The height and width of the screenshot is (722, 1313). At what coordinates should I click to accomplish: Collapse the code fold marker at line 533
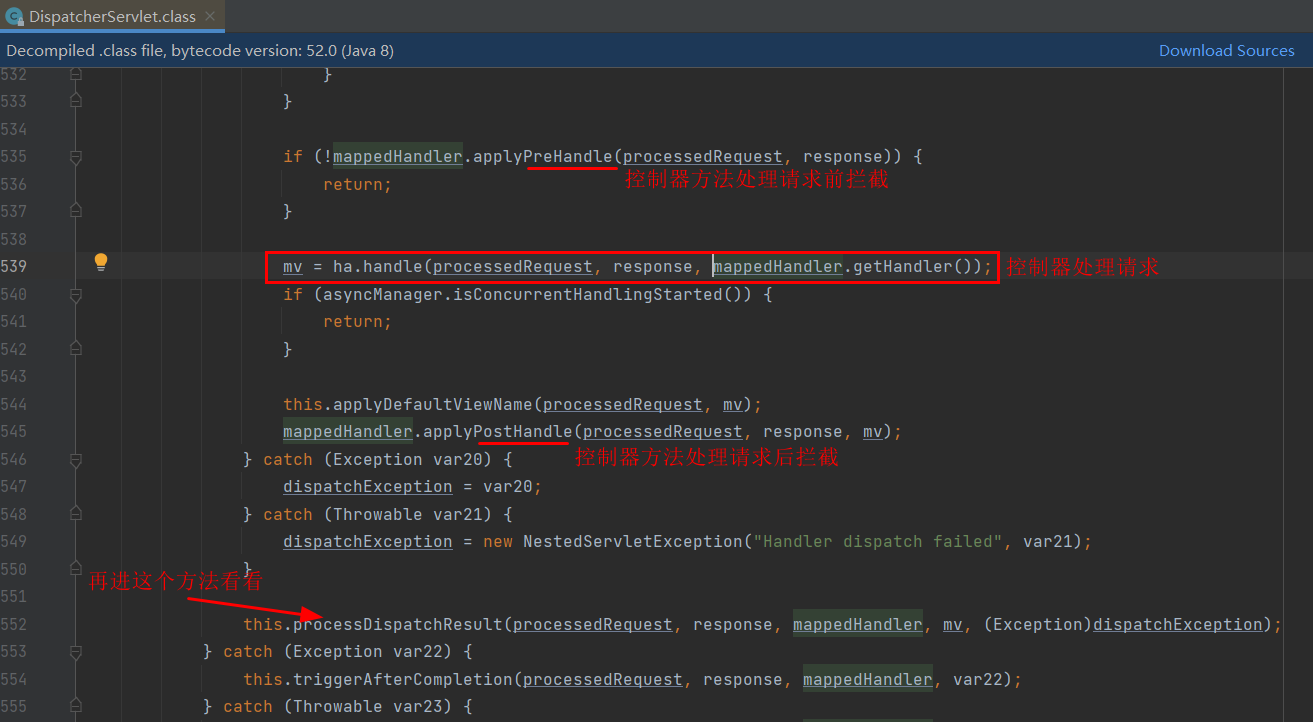click(x=76, y=101)
